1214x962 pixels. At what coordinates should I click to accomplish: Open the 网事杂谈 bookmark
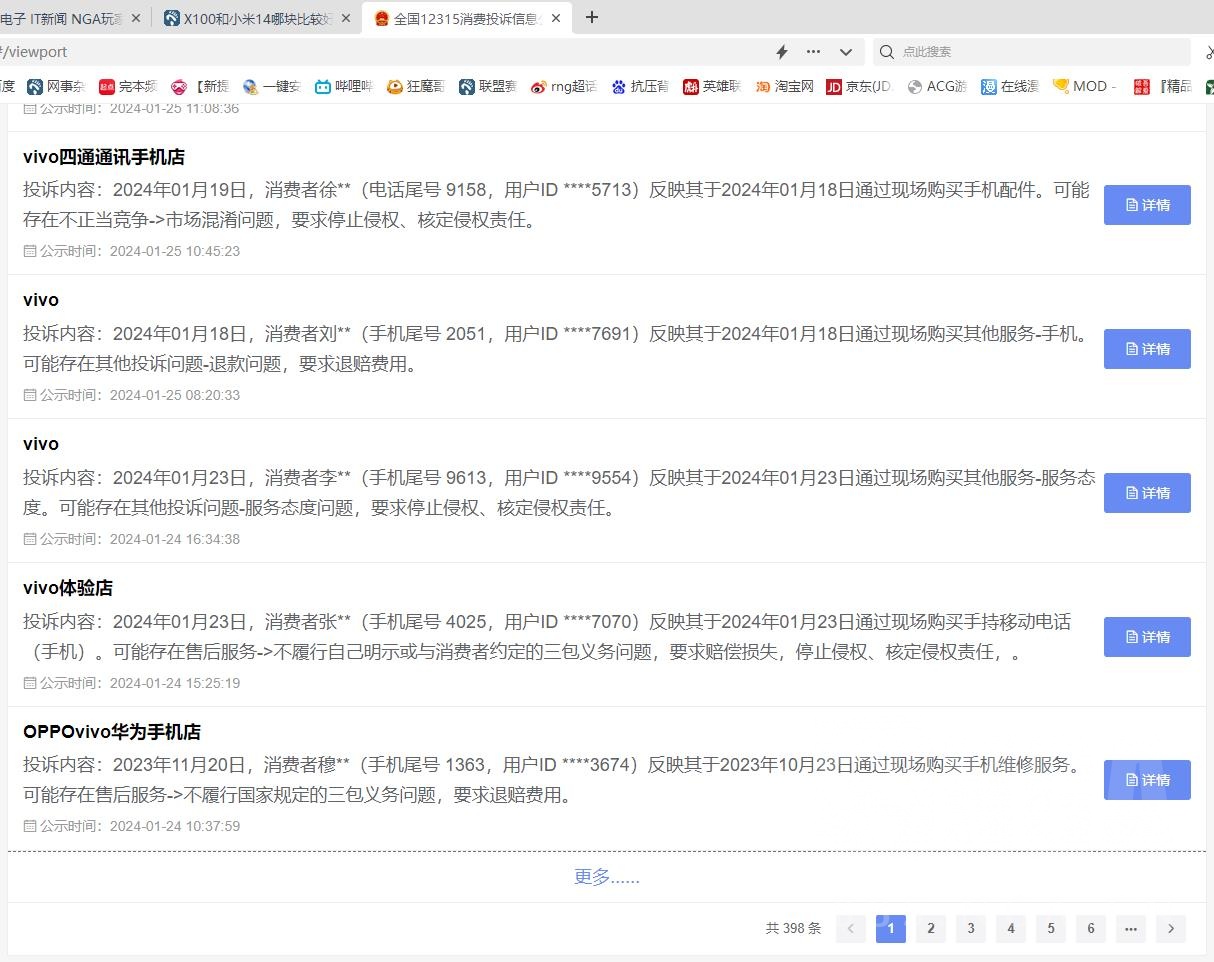pos(57,86)
